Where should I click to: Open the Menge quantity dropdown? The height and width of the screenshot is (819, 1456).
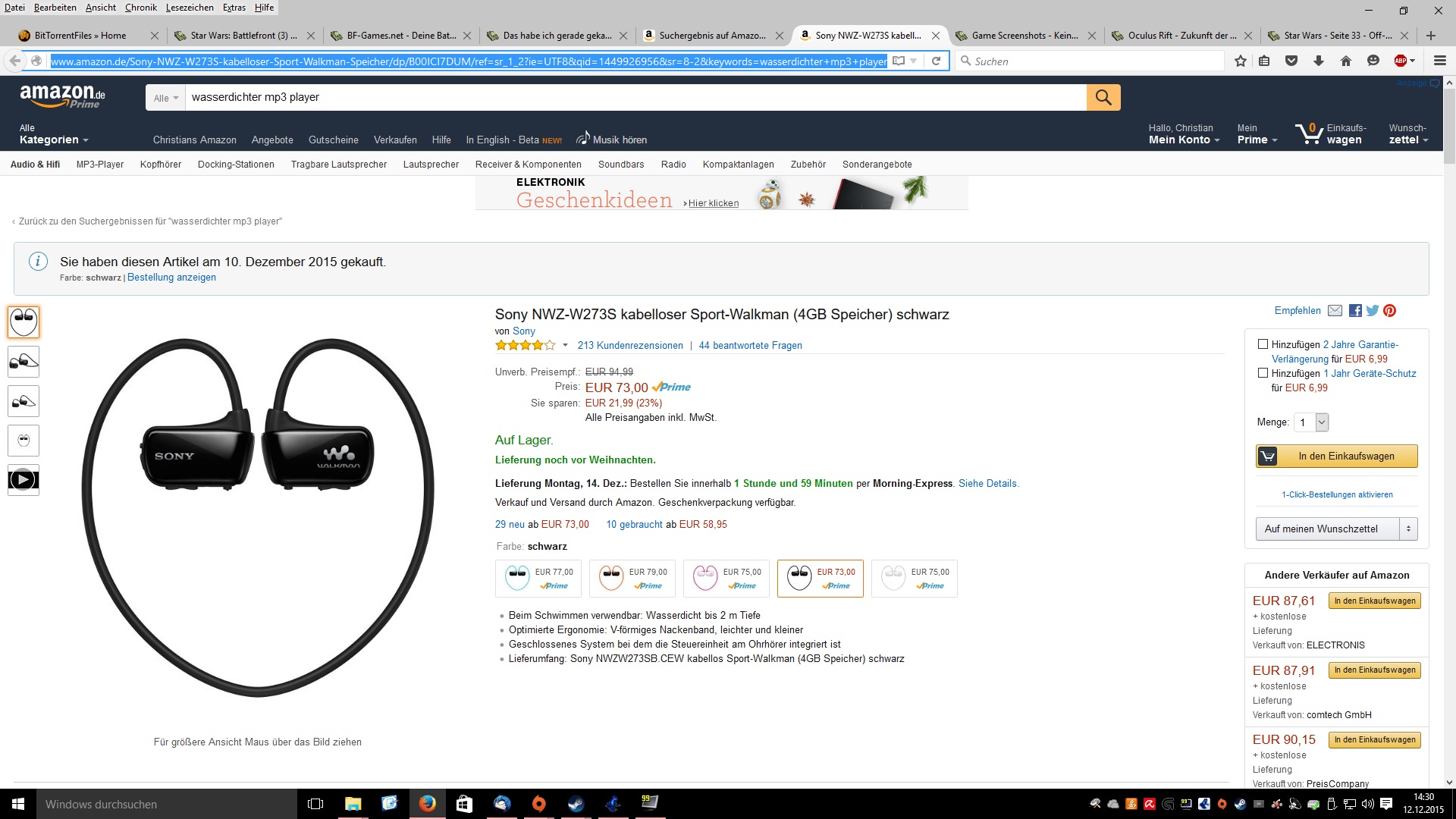[x=1311, y=422]
